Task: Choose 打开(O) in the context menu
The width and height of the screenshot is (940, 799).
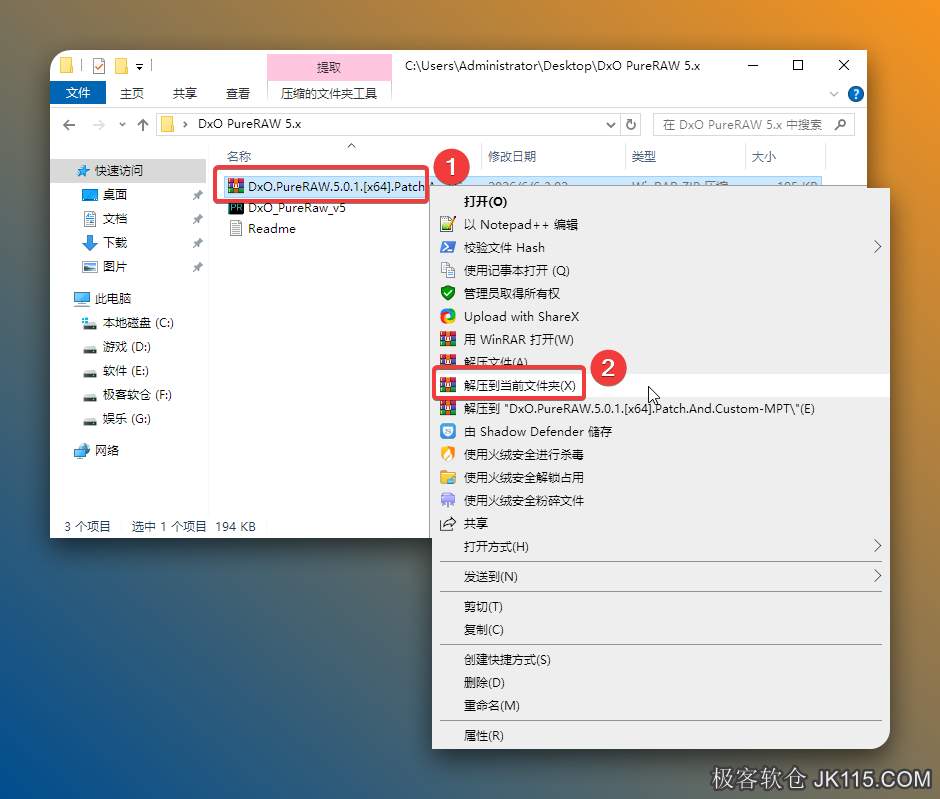Action: coord(661,201)
